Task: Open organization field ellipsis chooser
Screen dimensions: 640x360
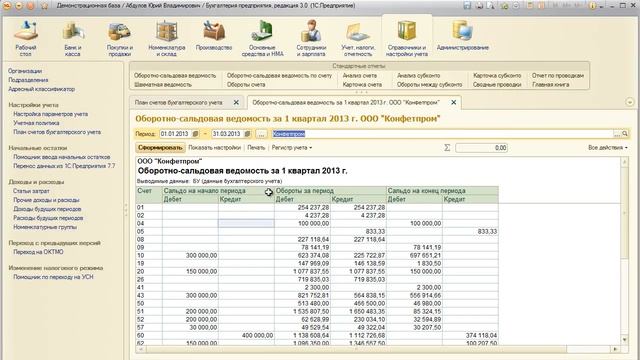Action: pyautogui.click(x=617, y=134)
